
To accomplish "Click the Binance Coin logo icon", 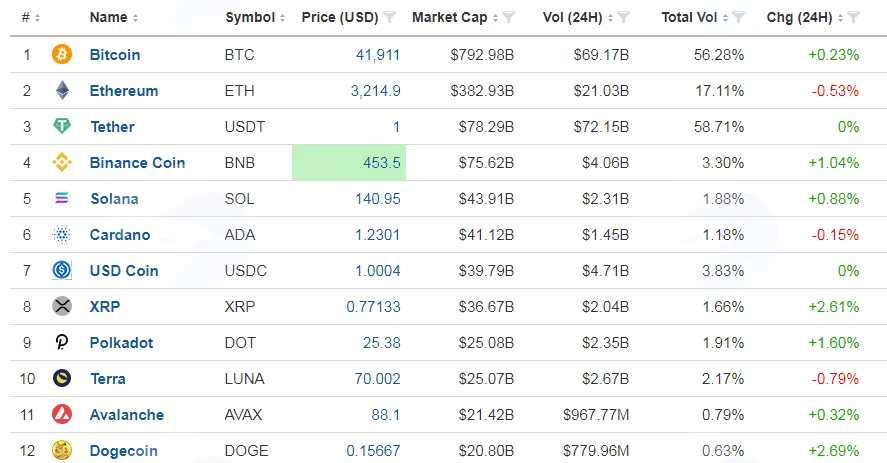I will click(x=62, y=162).
